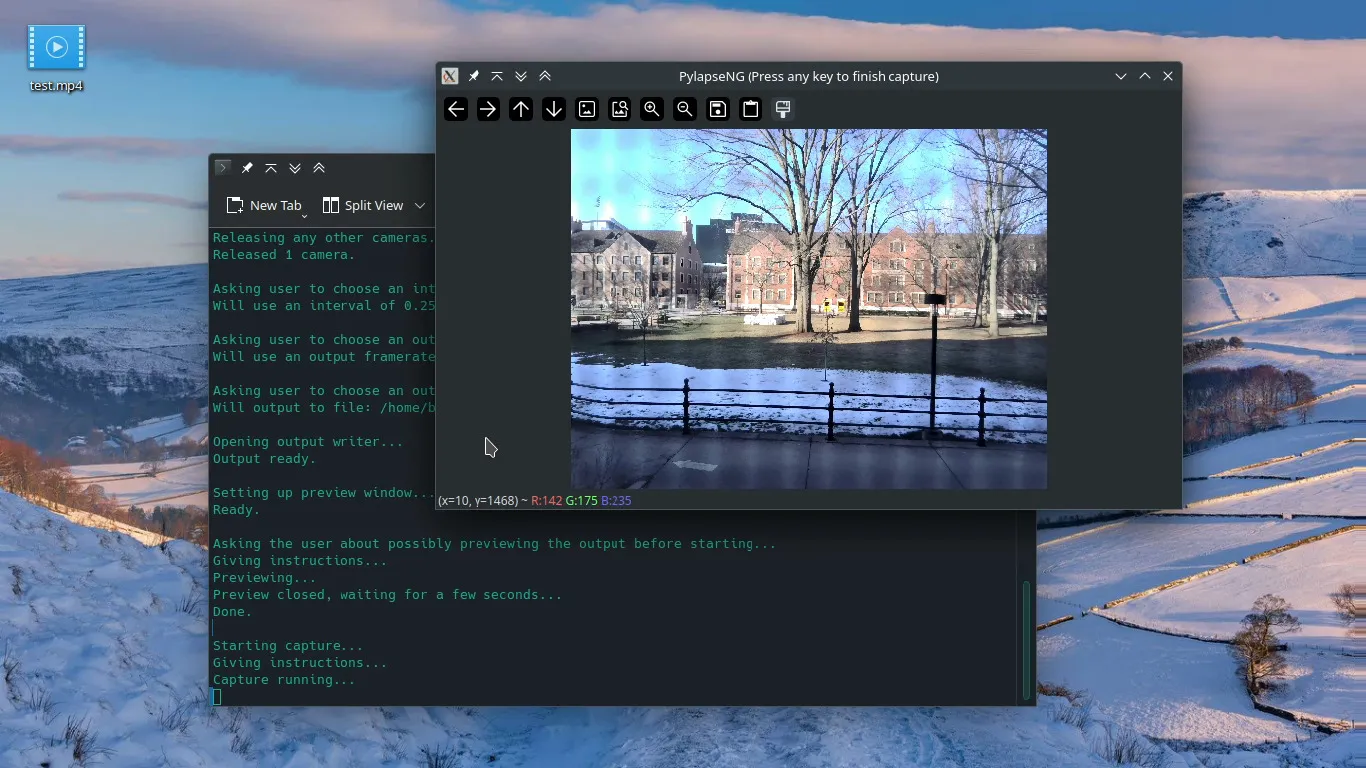Click 'Setting up preview window...' line
The image size is (1366, 768).
[x=324, y=493]
